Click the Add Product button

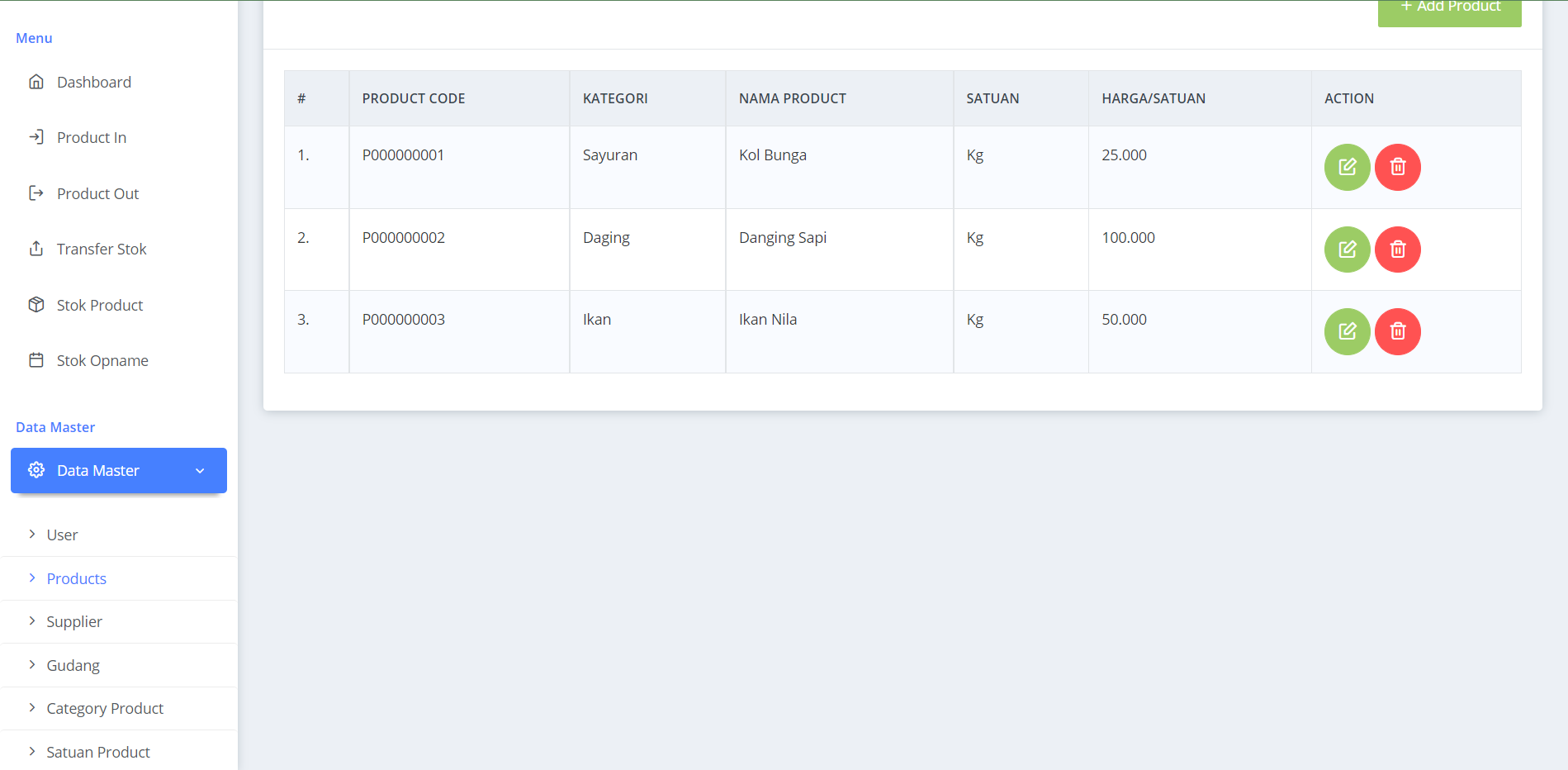pos(1449,12)
